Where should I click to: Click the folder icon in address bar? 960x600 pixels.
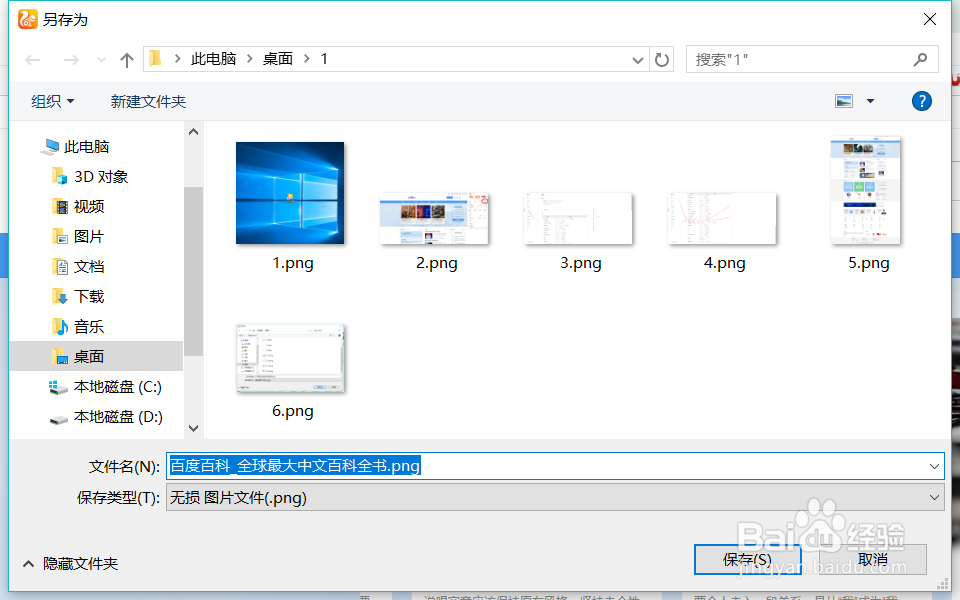tap(156, 59)
